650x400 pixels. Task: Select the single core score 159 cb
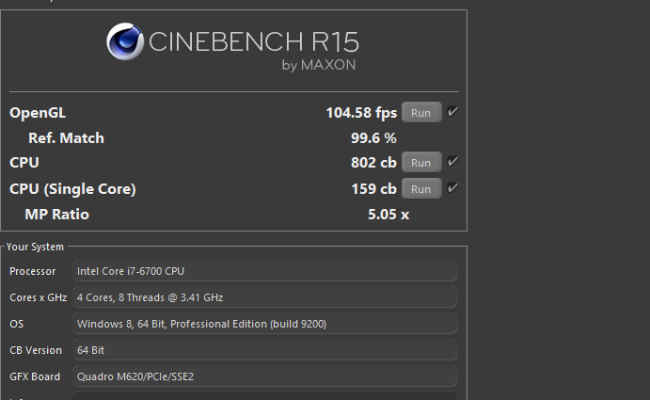(374, 189)
